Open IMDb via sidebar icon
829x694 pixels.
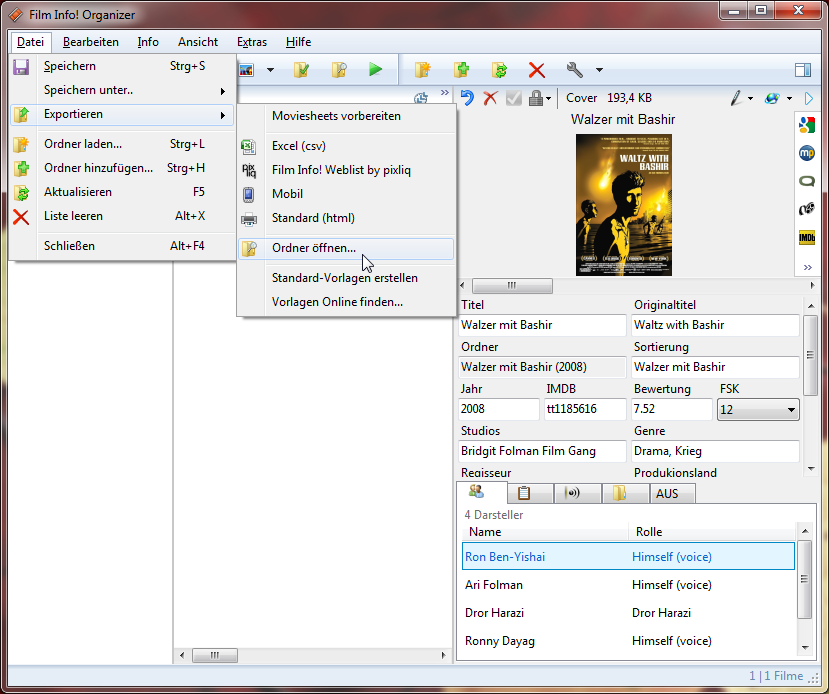(807, 238)
